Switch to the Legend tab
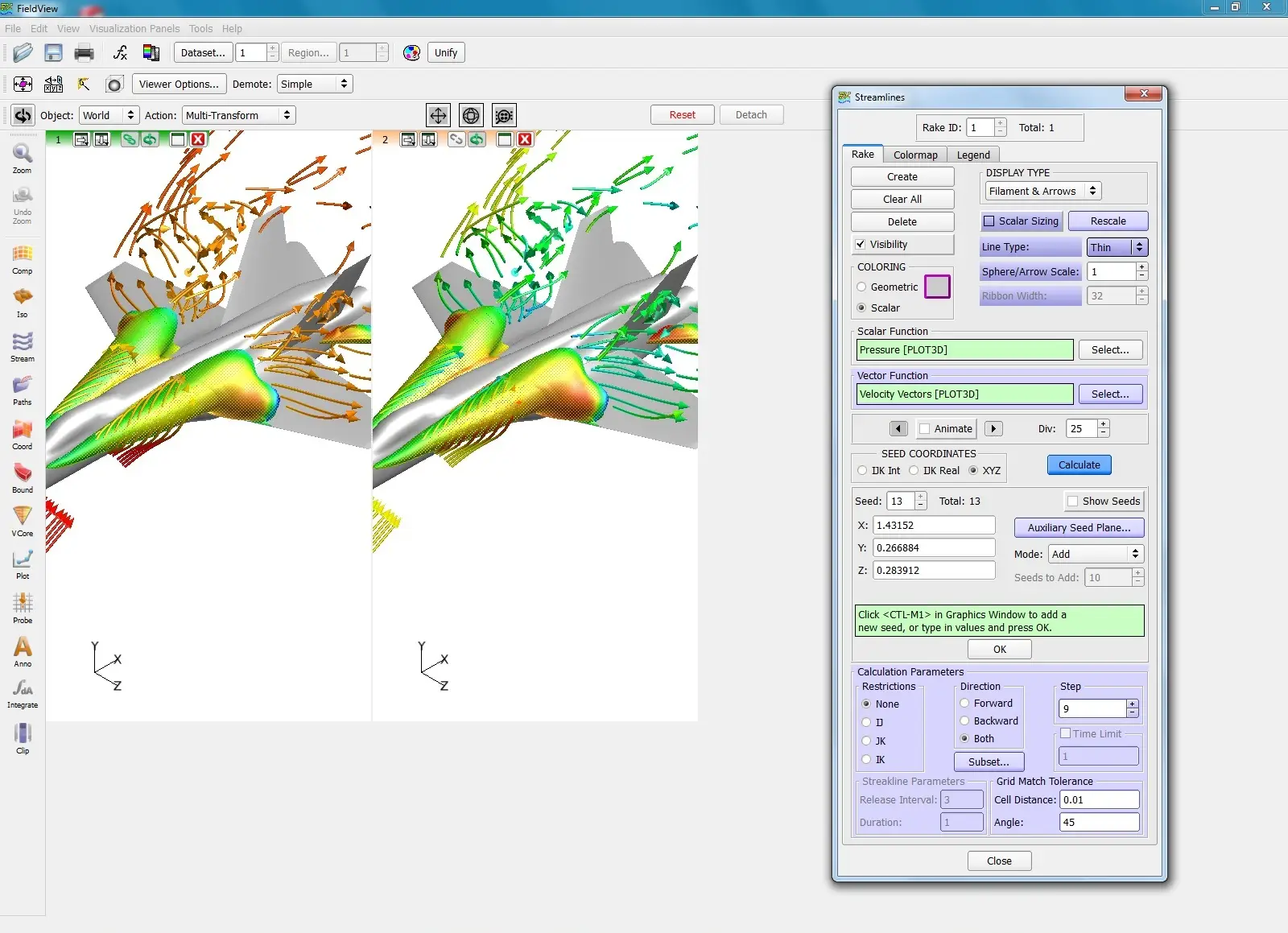The image size is (1288, 933). (973, 155)
